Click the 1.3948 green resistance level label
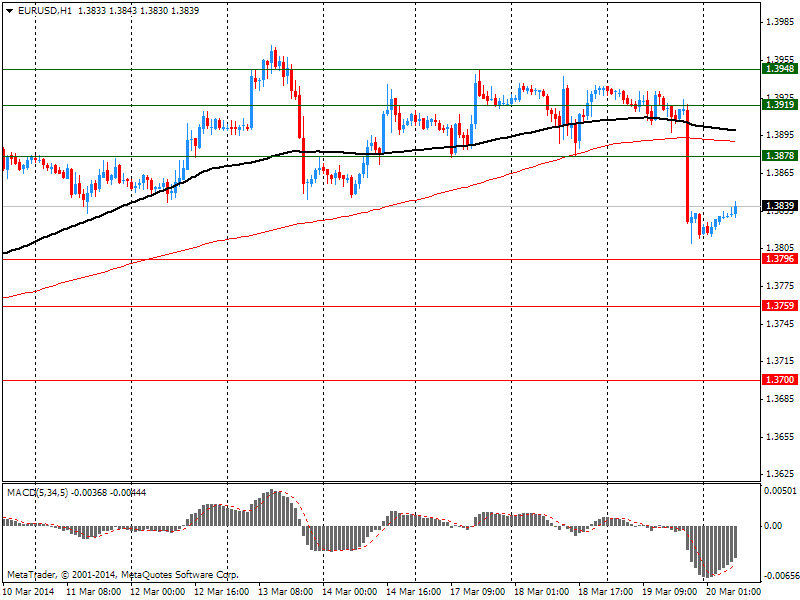Screen dimensions: 800x600 coord(780,68)
